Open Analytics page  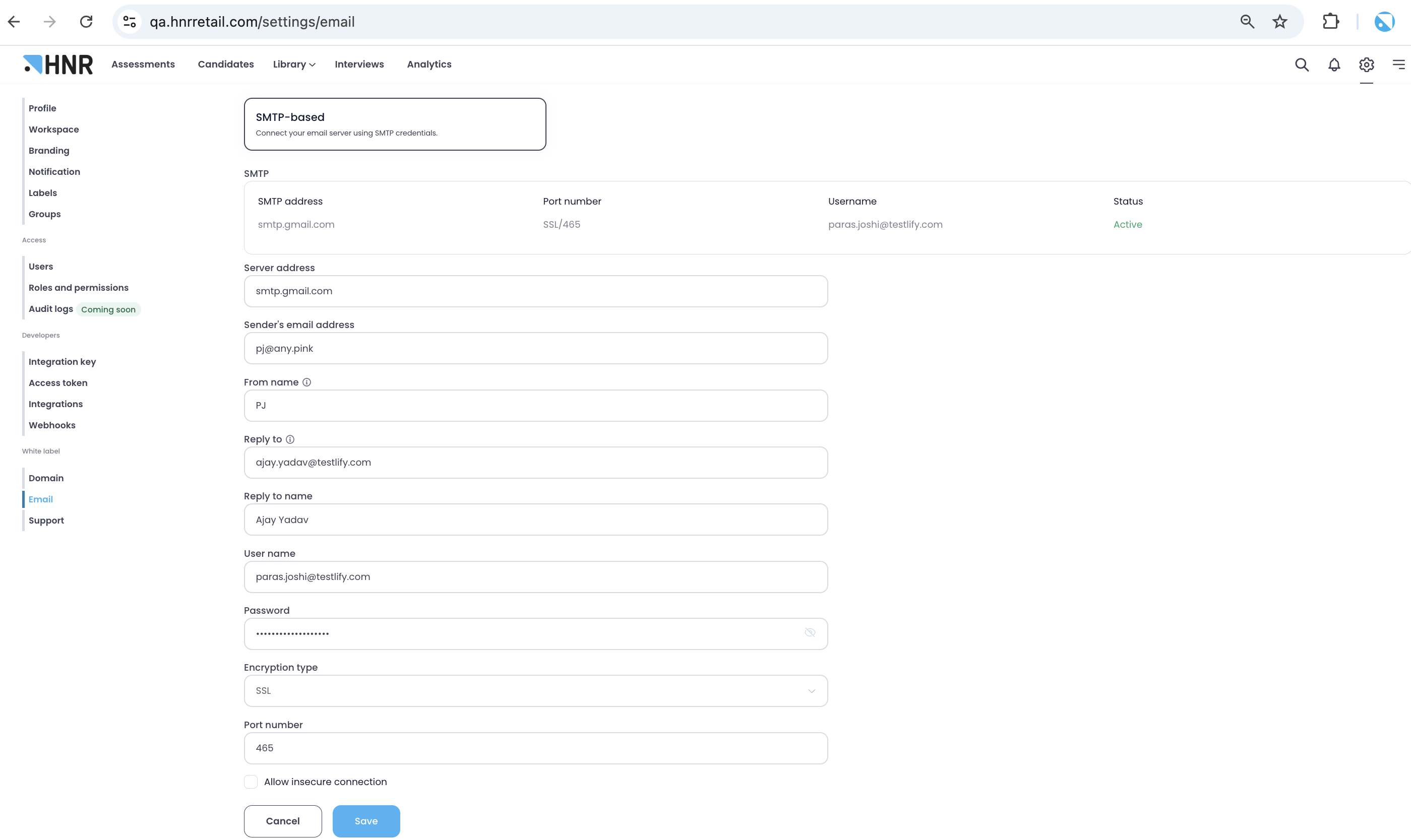coord(429,64)
